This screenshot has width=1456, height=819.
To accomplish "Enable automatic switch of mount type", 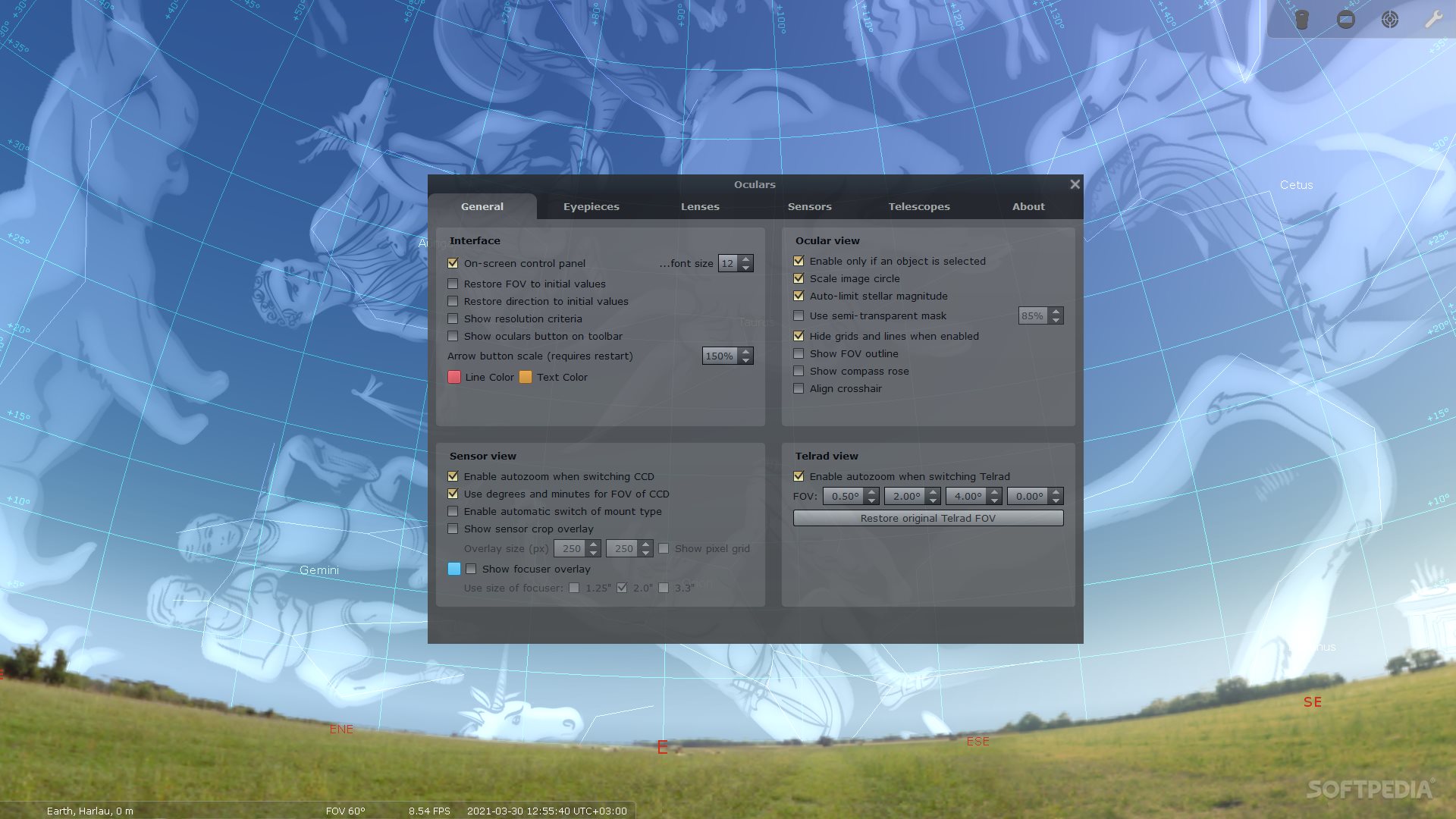I will [453, 511].
